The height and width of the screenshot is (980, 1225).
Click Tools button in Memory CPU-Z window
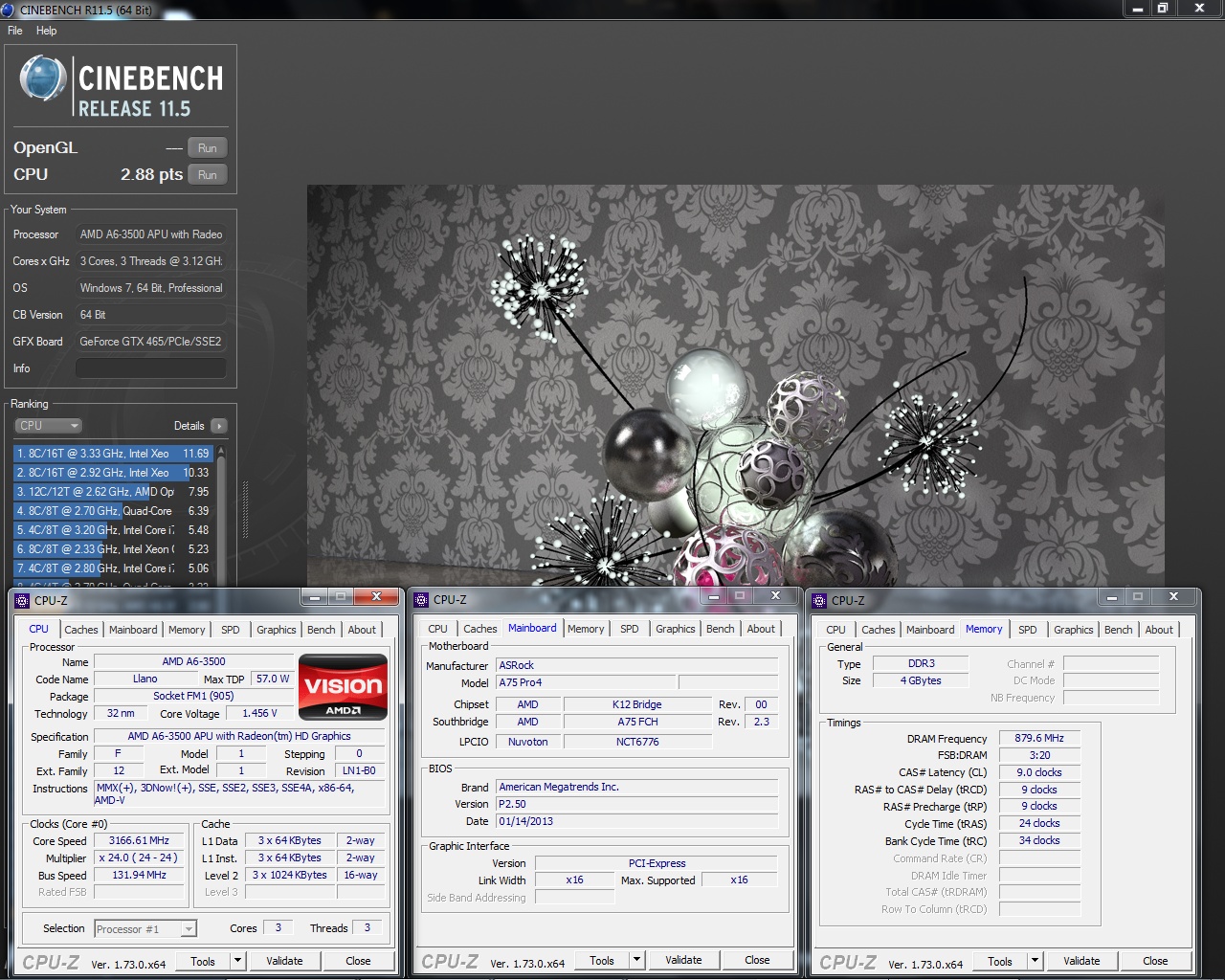click(1000, 961)
